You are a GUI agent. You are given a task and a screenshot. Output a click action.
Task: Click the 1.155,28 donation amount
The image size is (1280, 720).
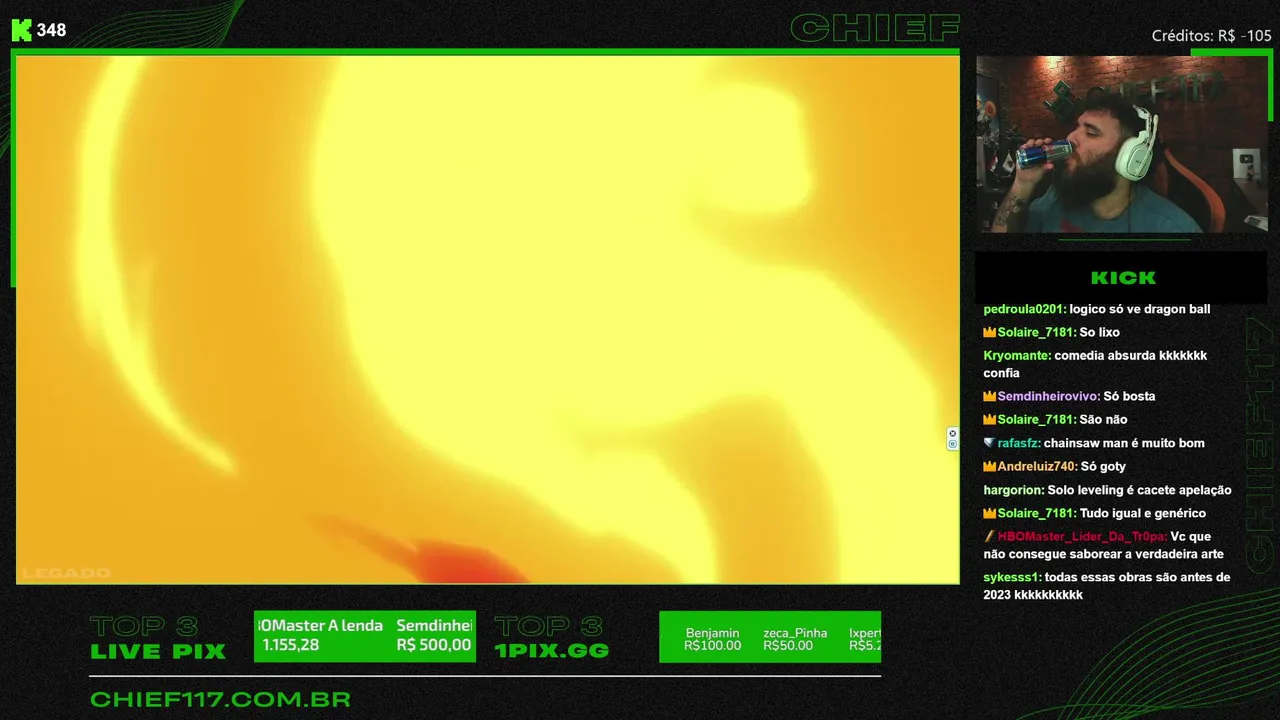tap(291, 645)
